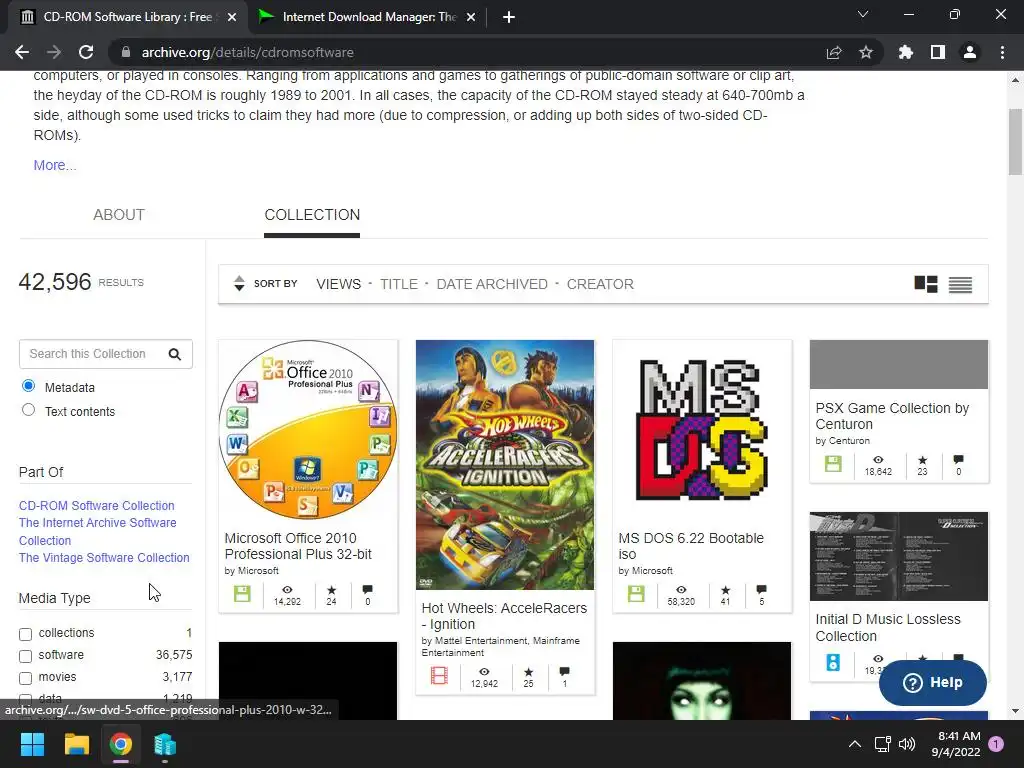The height and width of the screenshot is (768, 1024).
Task: Click the Chrome taskbar icon
Action: 121,744
